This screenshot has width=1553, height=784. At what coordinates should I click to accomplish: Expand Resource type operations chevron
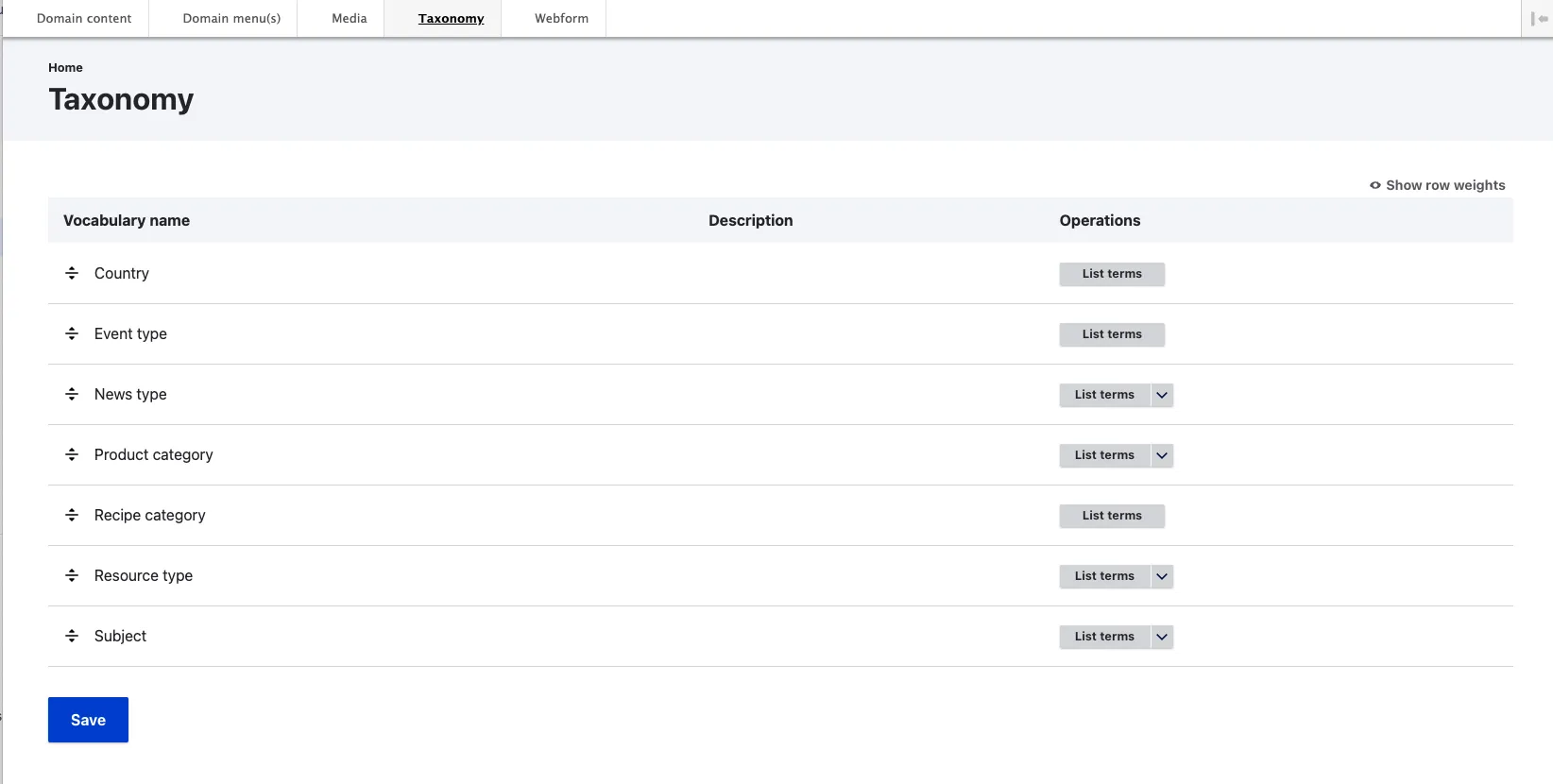click(1162, 576)
